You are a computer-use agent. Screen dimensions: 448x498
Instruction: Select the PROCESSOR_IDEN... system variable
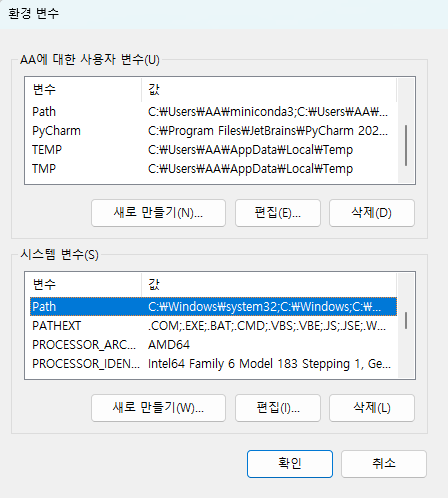pos(213,364)
